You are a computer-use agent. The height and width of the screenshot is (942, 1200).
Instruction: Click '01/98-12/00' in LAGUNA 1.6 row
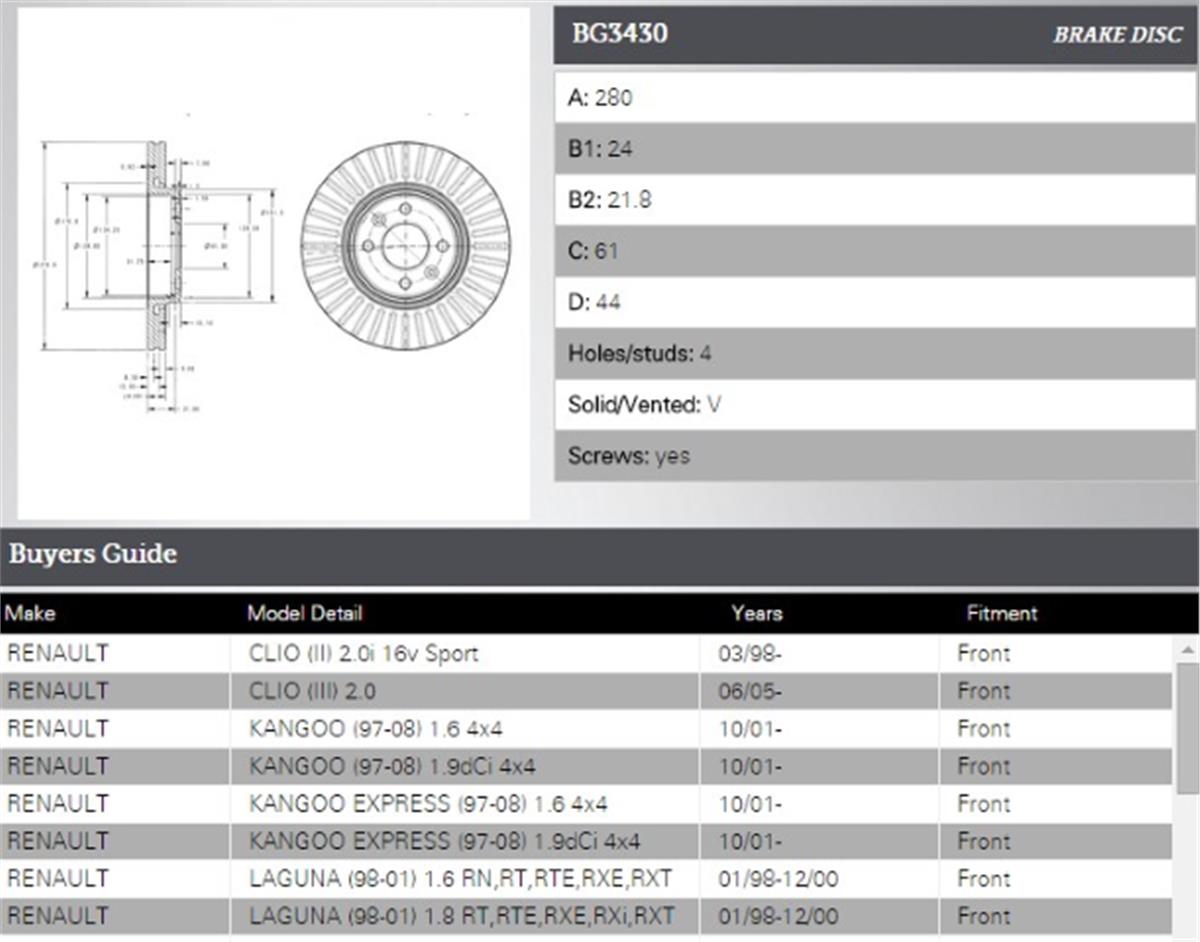[x=819, y=878]
